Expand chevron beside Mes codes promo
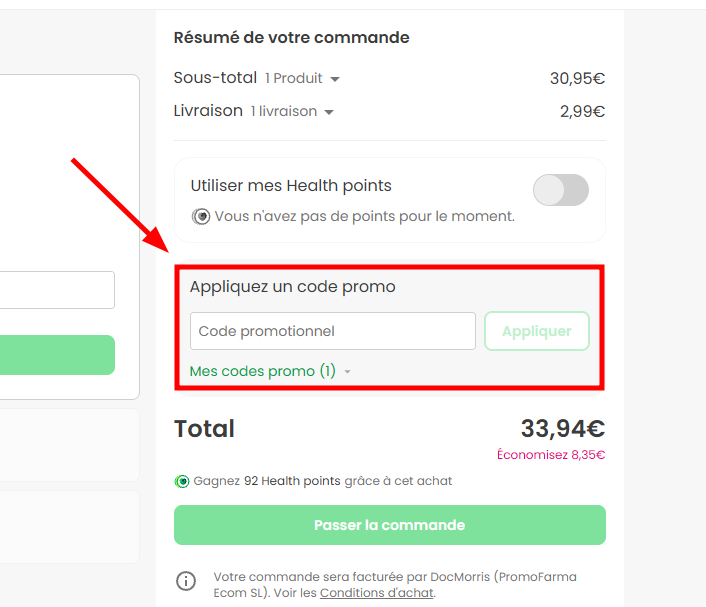The image size is (706, 607). 347,372
